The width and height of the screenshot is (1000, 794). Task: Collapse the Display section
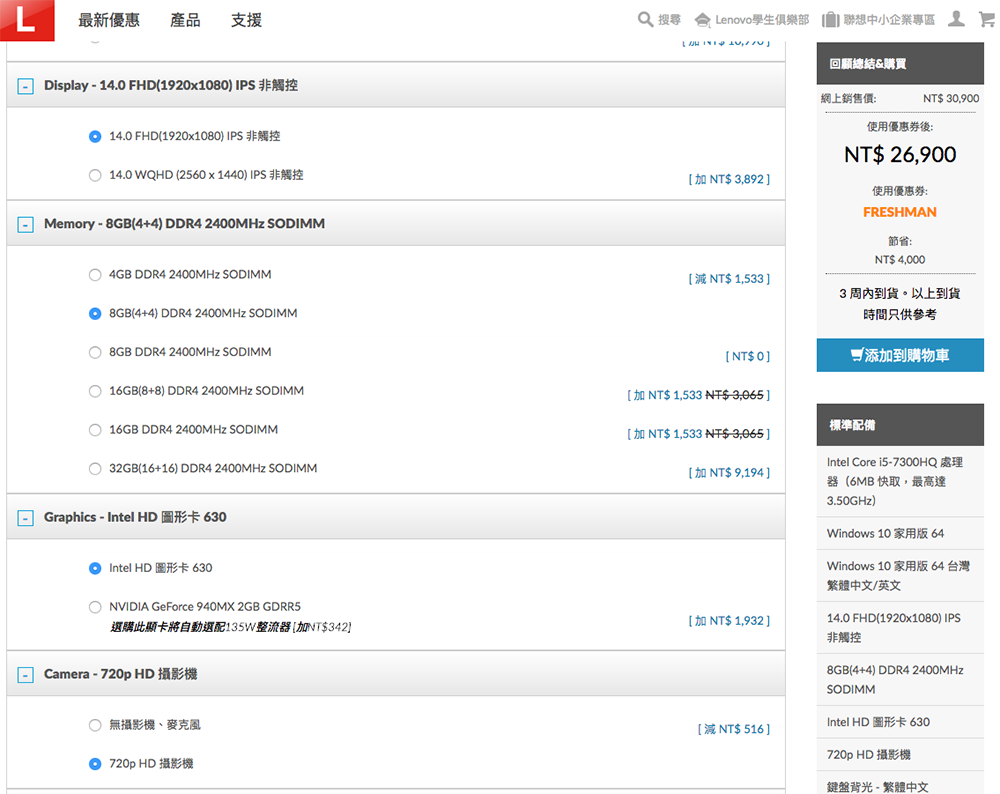coord(26,86)
